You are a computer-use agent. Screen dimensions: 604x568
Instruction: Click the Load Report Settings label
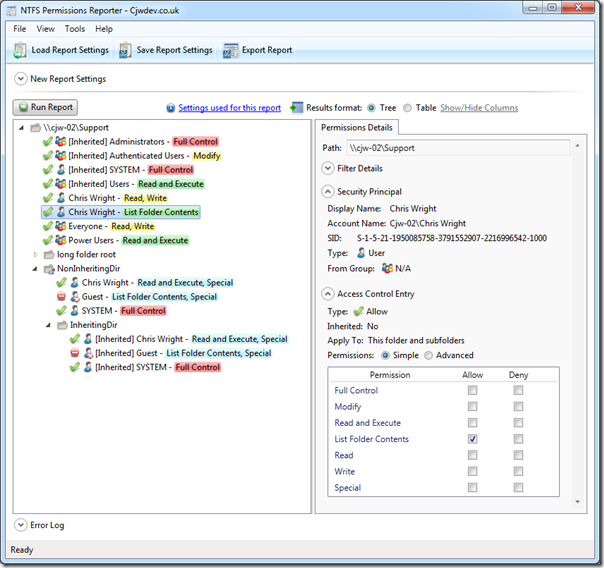coord(70,50)
